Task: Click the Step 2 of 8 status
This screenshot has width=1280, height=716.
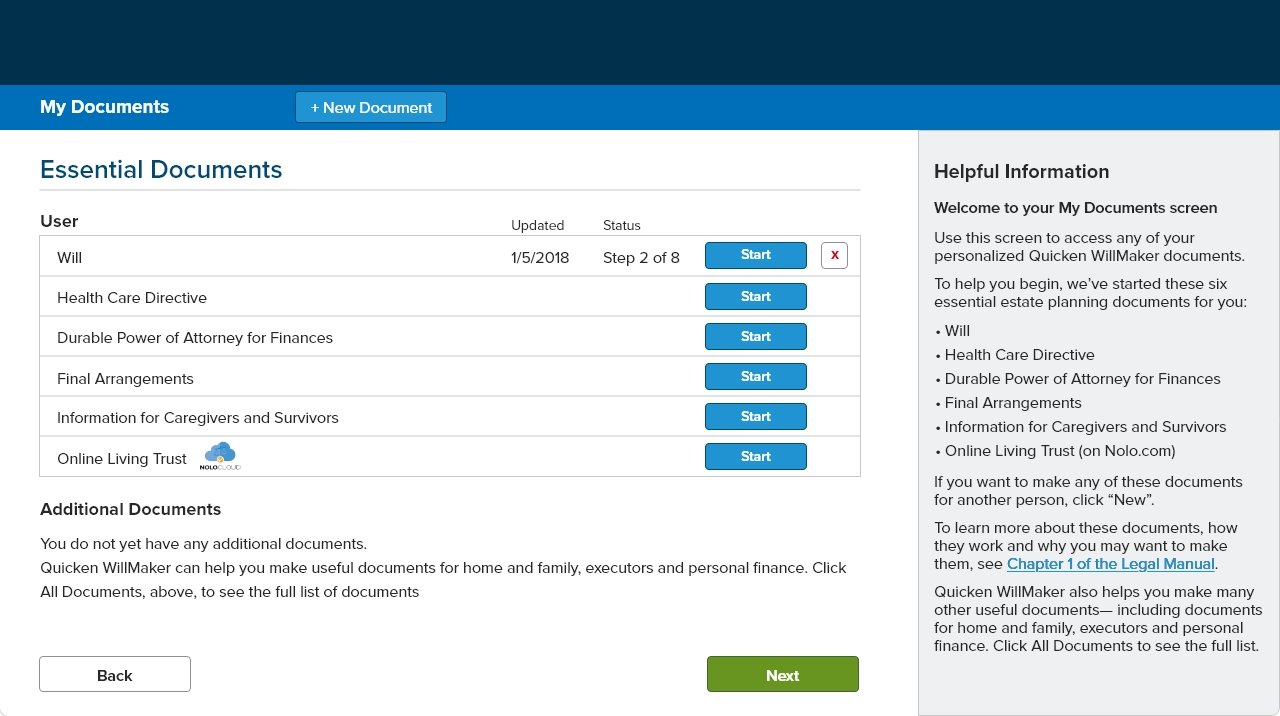Action: click(641, 258)
